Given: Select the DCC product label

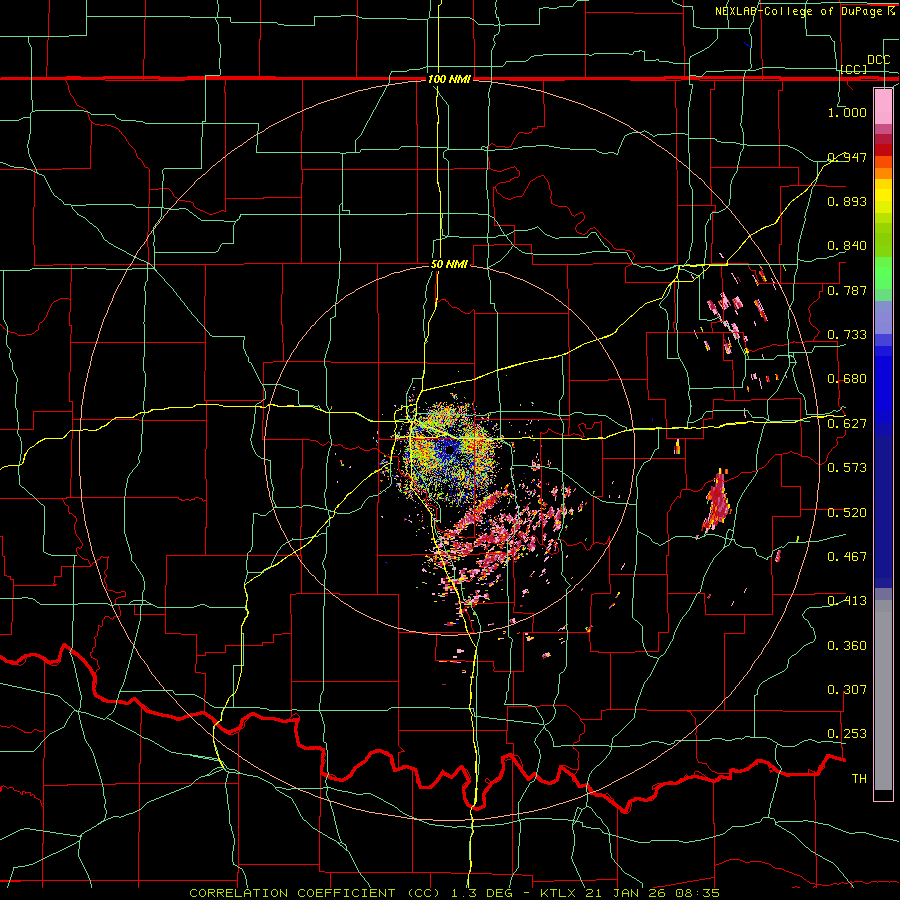Looking at the screenshot, I should coord(878,60).
